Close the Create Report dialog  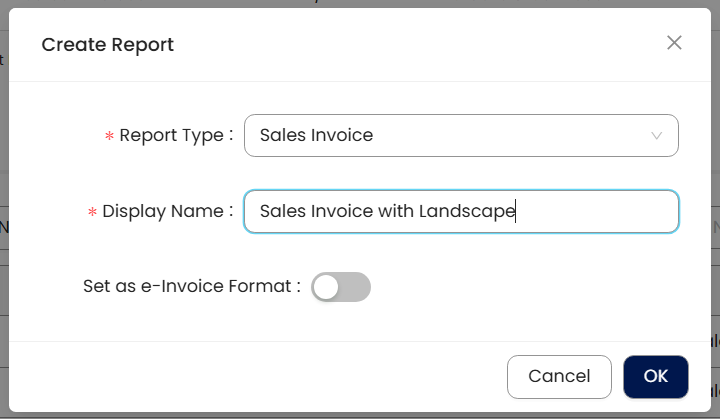coord(674,43)
